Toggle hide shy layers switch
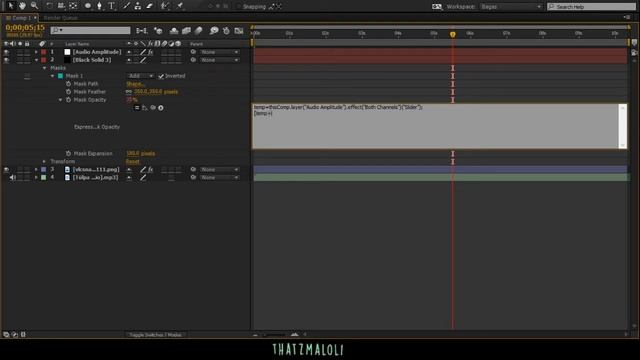 click(x=174, y=31)
